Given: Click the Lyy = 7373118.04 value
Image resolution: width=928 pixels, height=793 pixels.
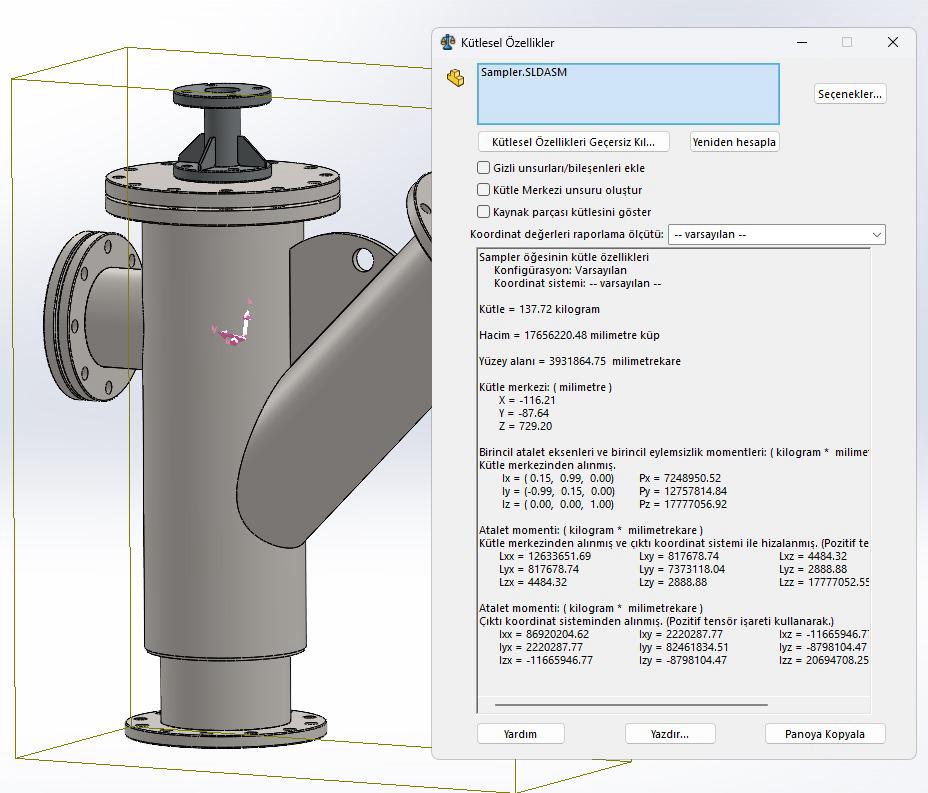Looking at the screenshot, I should tap(682, 569).
